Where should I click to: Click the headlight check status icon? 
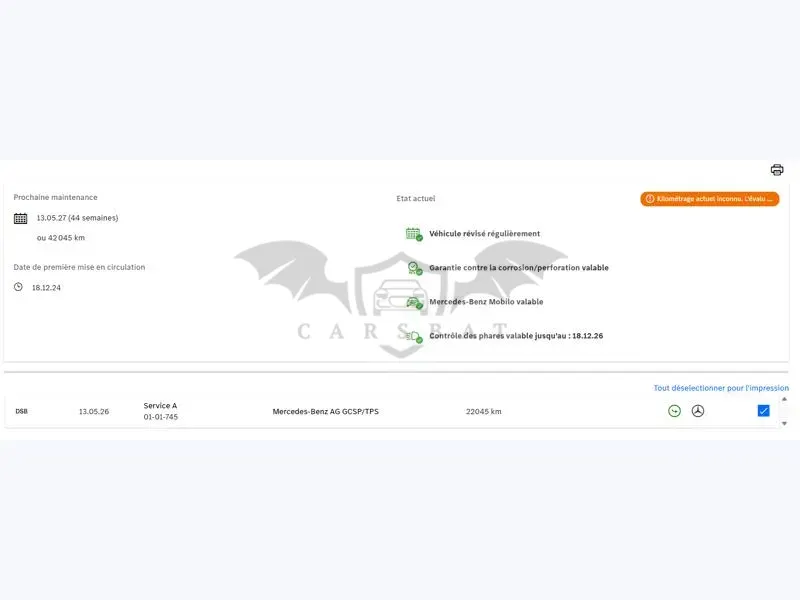pyautogui.click(x=414, y=337)
